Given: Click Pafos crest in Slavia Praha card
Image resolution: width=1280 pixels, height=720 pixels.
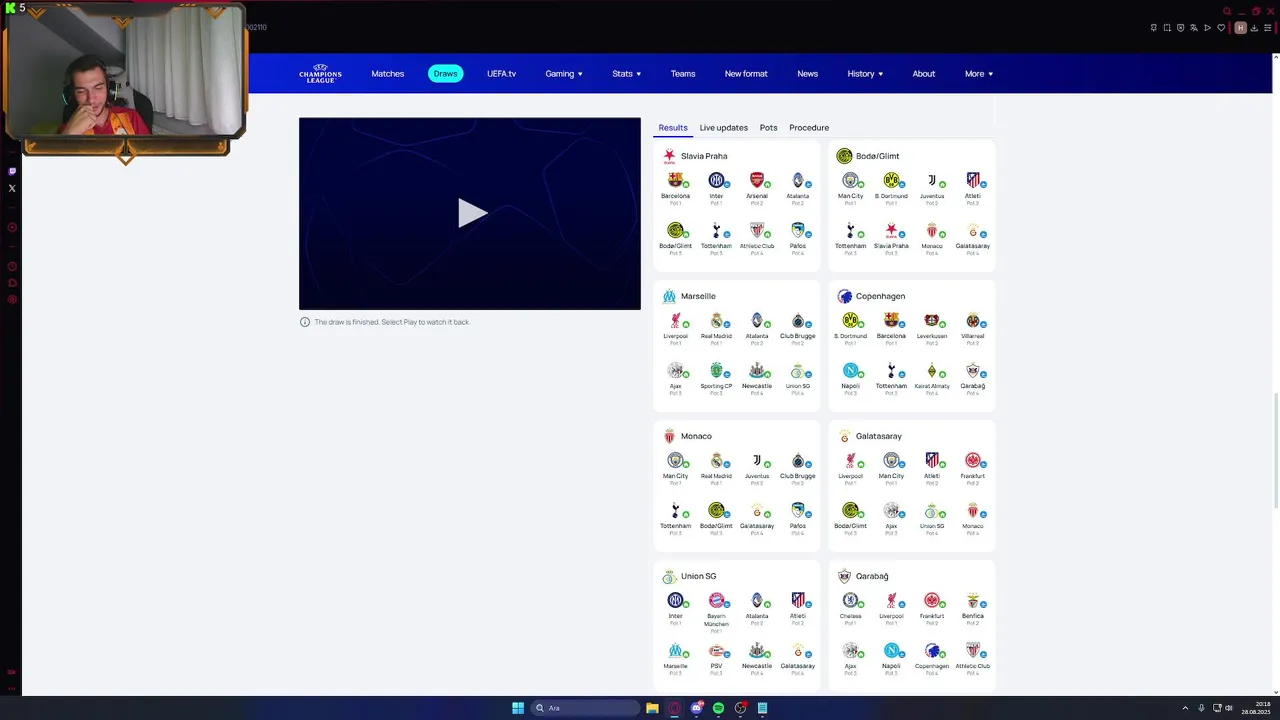Looking at the screenshot, I should pos(797,230).
